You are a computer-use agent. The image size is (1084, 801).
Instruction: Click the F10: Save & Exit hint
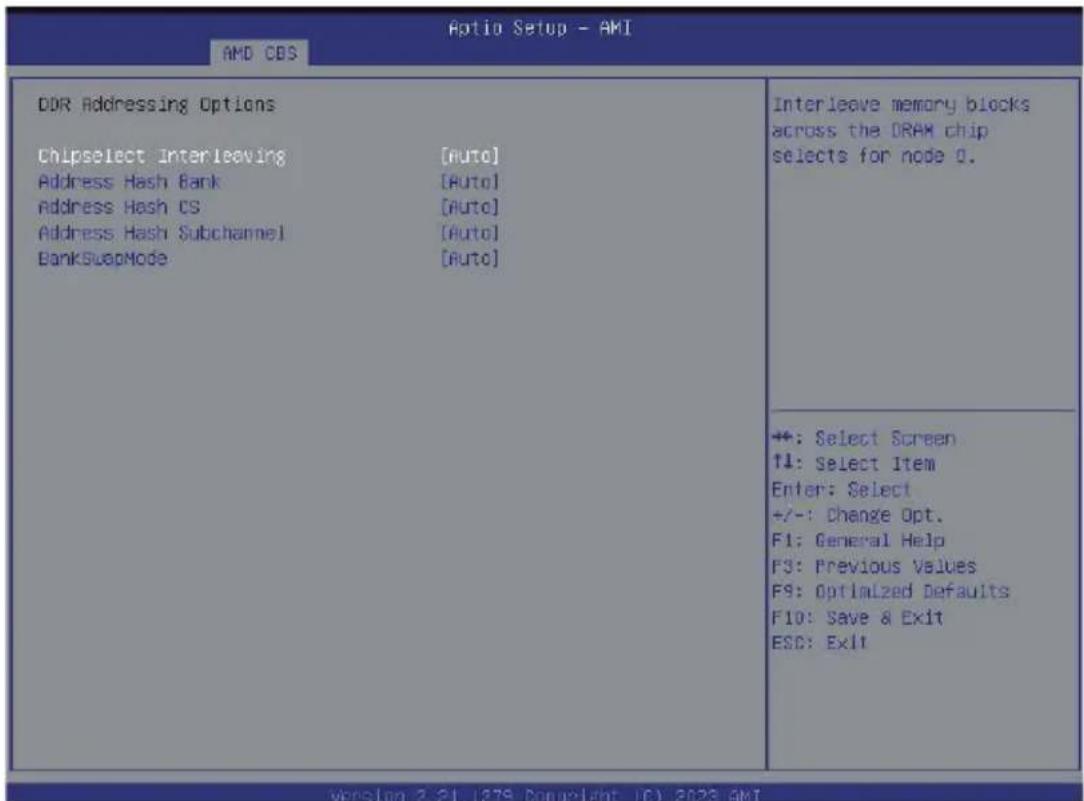857,617
